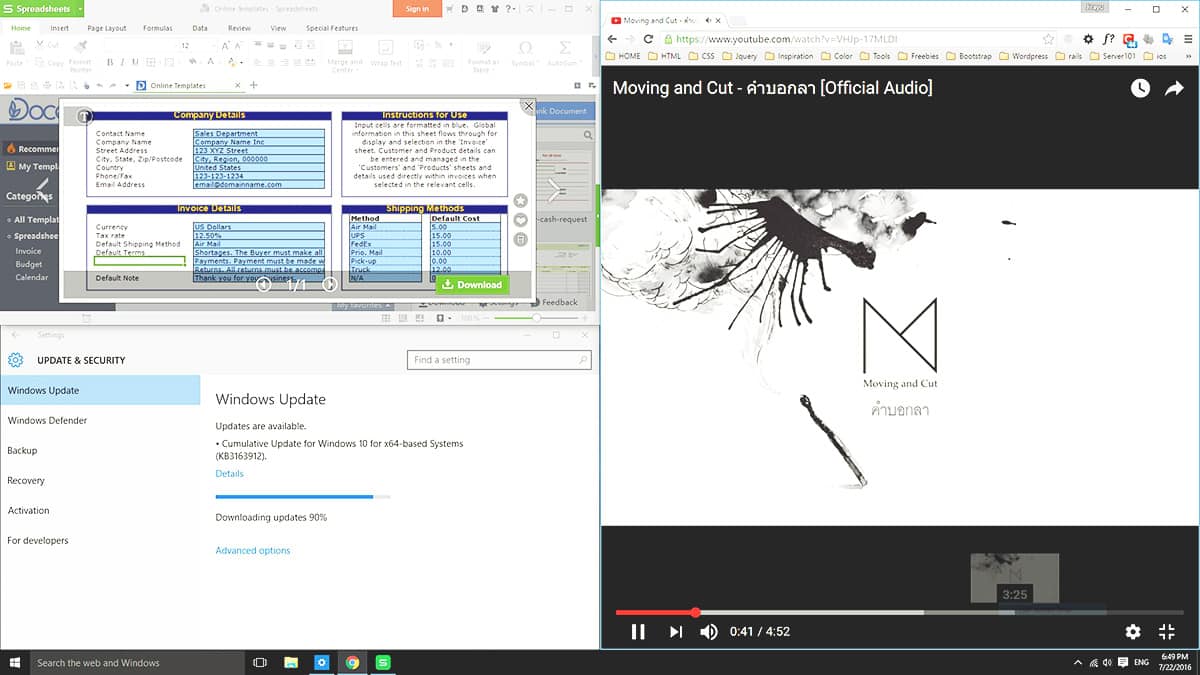
Task: Open the Data ribbon tab
Action: click(200, 28)
